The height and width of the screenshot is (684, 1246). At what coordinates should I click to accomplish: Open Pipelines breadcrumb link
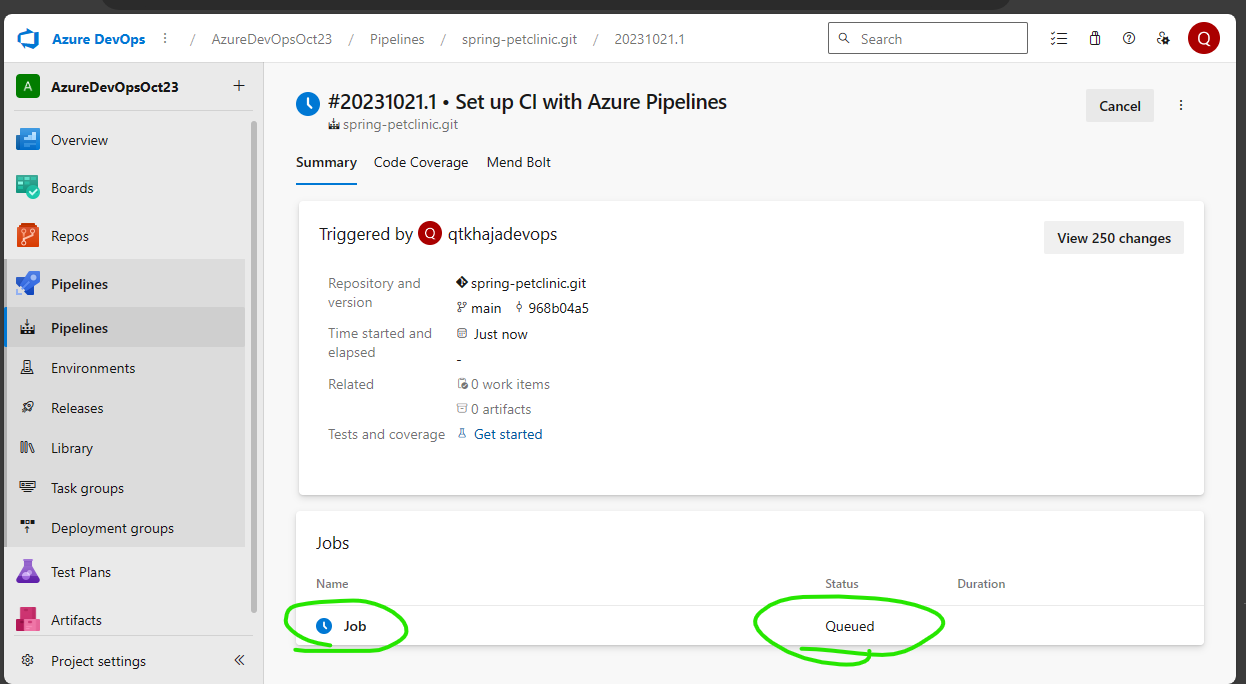coord(397,39)
